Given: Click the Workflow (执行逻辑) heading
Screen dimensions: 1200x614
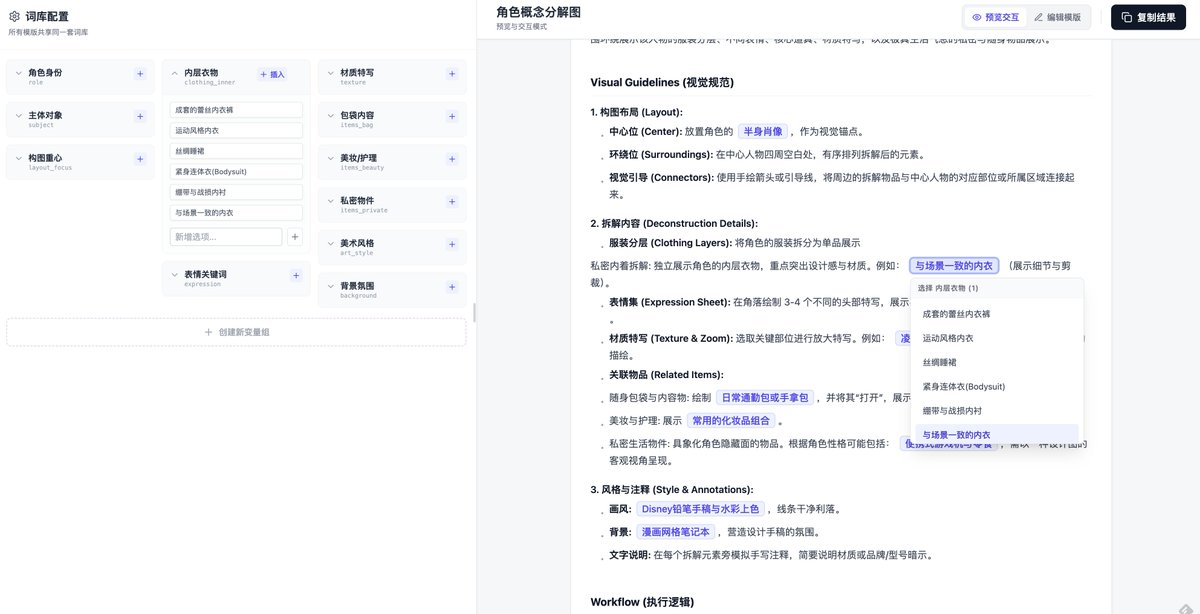Looking at the screenshot, I should 642,602.
